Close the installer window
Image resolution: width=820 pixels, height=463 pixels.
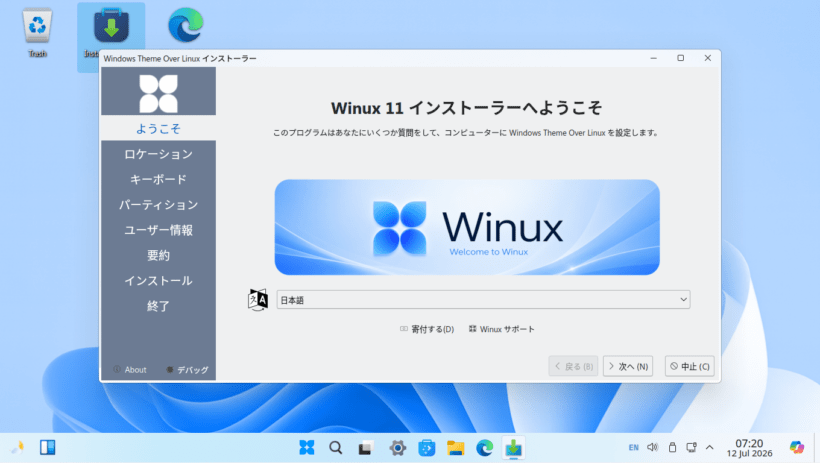[x=708, y=58]
